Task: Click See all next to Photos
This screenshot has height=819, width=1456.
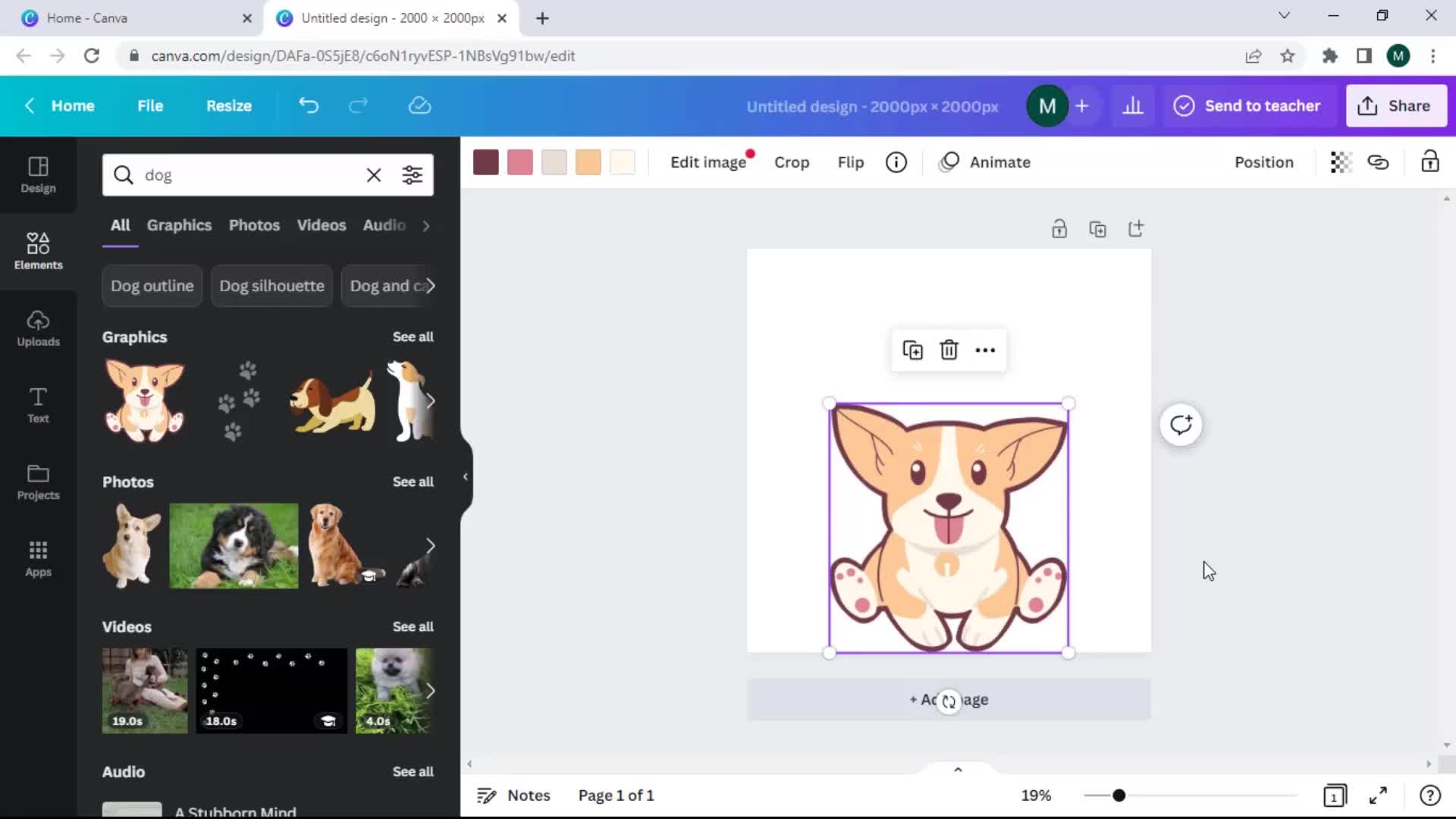Action: pyautogui.click(x=413, y=482)
